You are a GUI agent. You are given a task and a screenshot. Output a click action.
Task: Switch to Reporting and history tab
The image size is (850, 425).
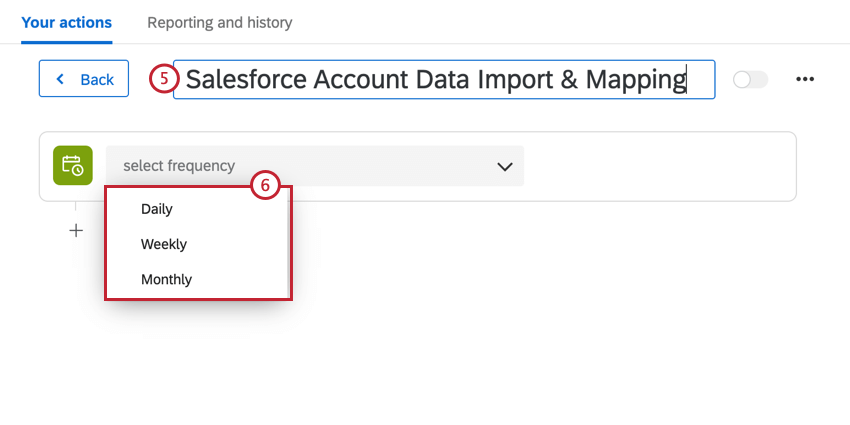tap(220, 23)
